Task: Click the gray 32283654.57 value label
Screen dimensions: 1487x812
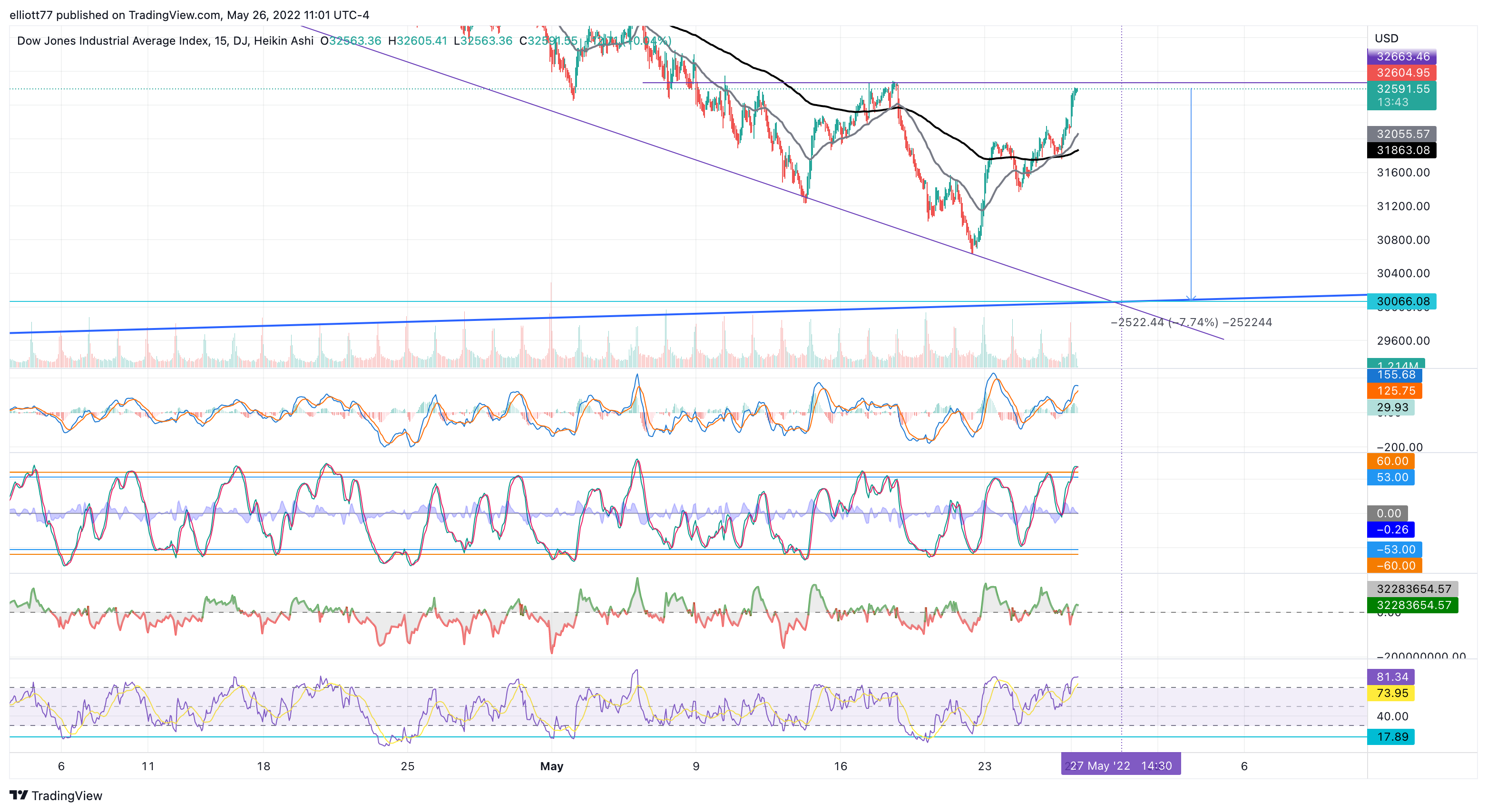Action: click(1412, 589)
